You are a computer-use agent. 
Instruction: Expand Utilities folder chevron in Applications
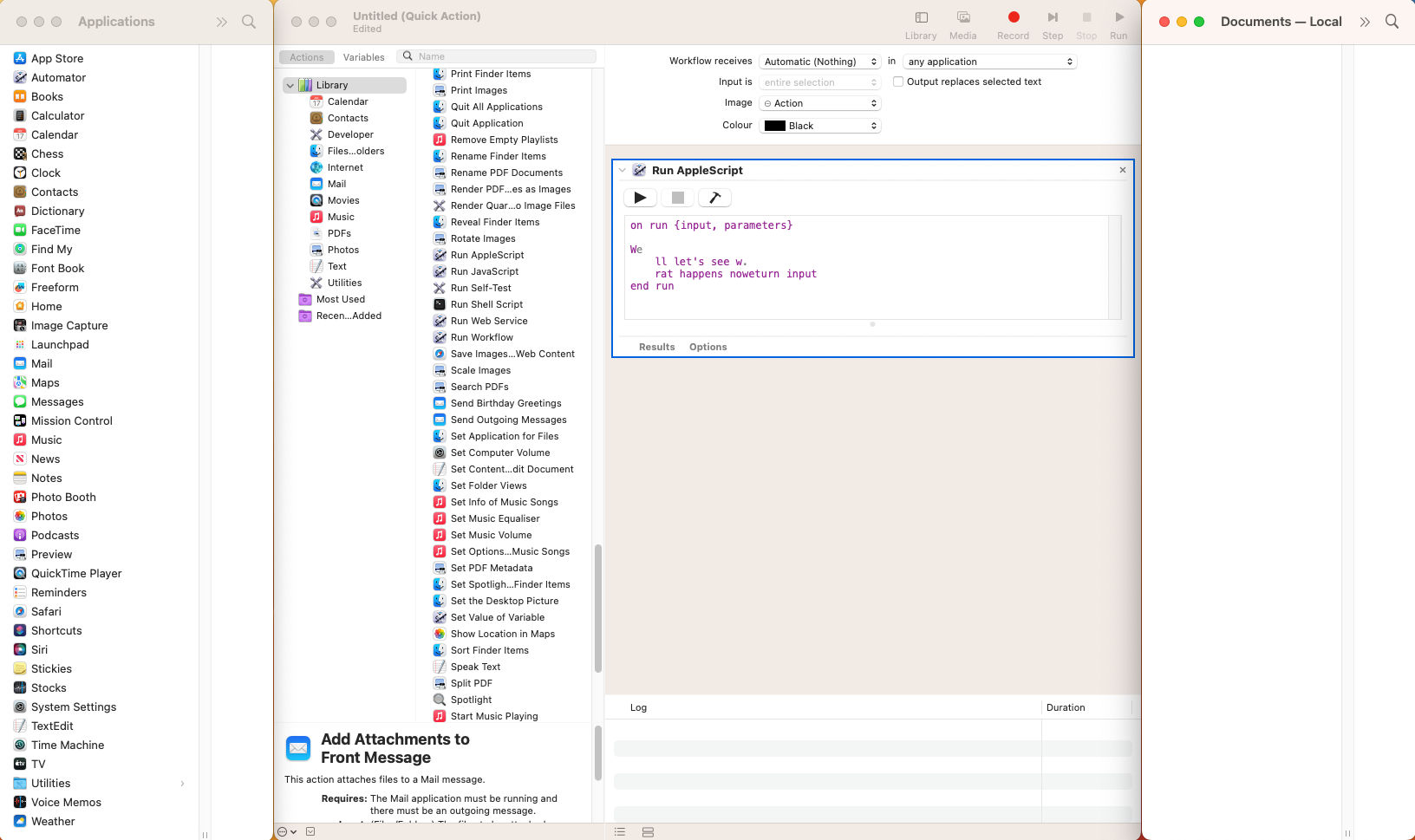pyautogui.click(x=182, y=784)
